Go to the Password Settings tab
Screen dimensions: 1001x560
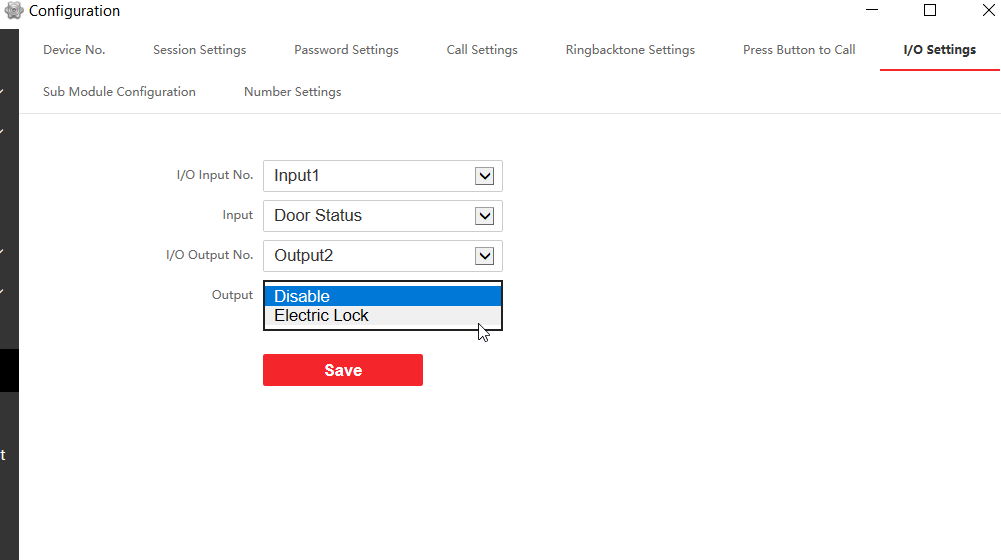(x=346, y=50)
